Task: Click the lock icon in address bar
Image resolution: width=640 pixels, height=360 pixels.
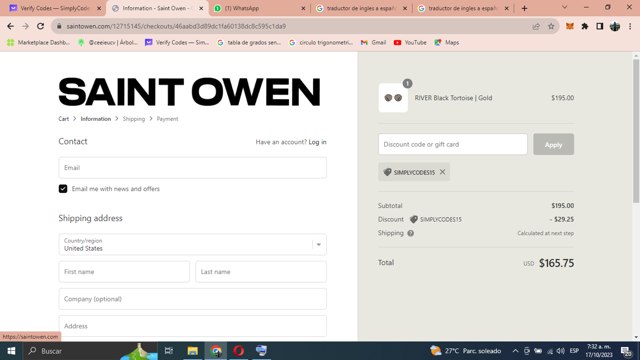Action: coord(59,26)
